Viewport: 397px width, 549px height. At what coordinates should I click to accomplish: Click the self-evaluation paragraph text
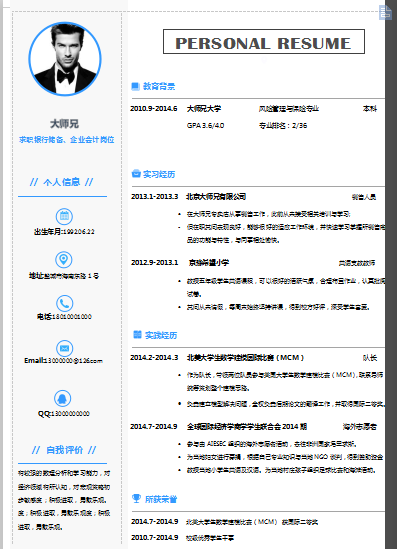[64, 500]
